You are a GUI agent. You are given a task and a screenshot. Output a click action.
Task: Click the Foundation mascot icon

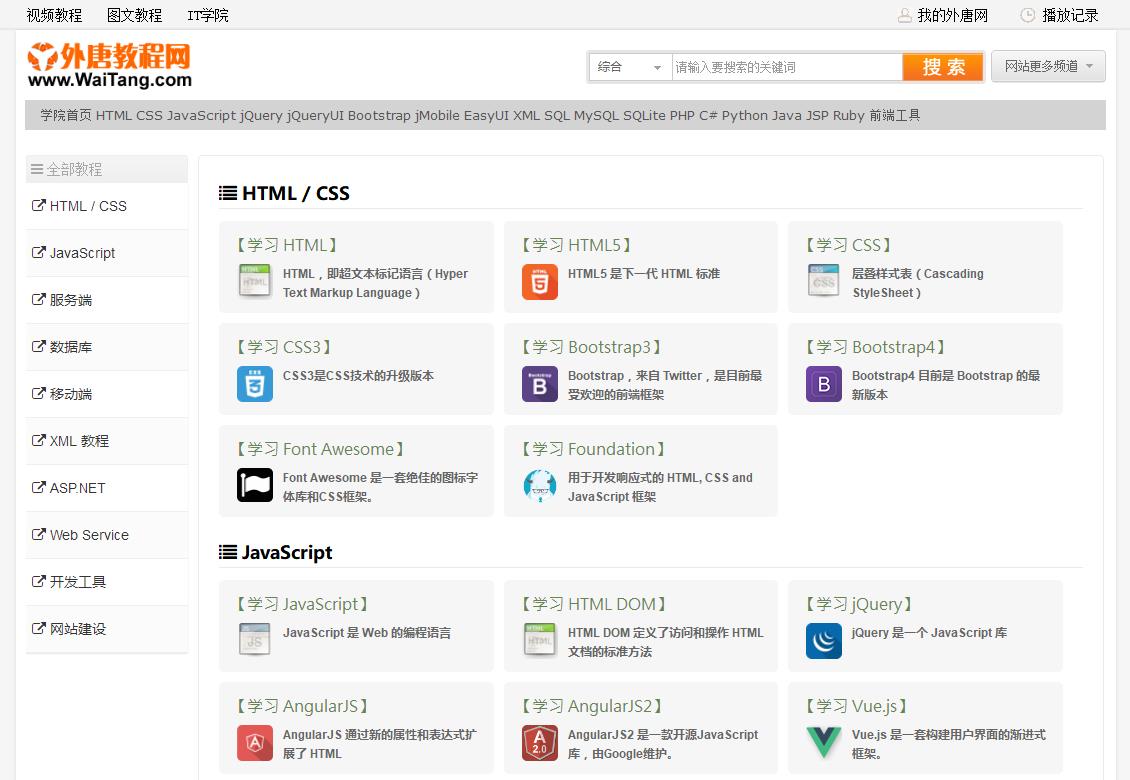pos(540,485)
